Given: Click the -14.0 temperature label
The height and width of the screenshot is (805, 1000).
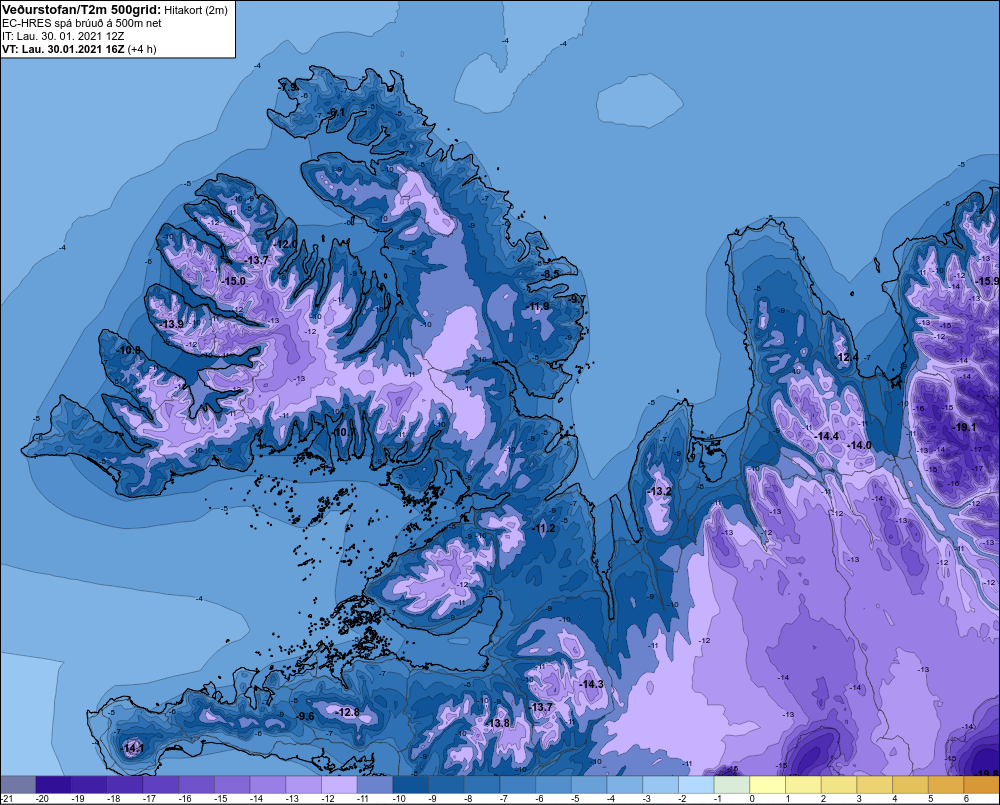Looking at the screenshot, I should pos(859,445).
